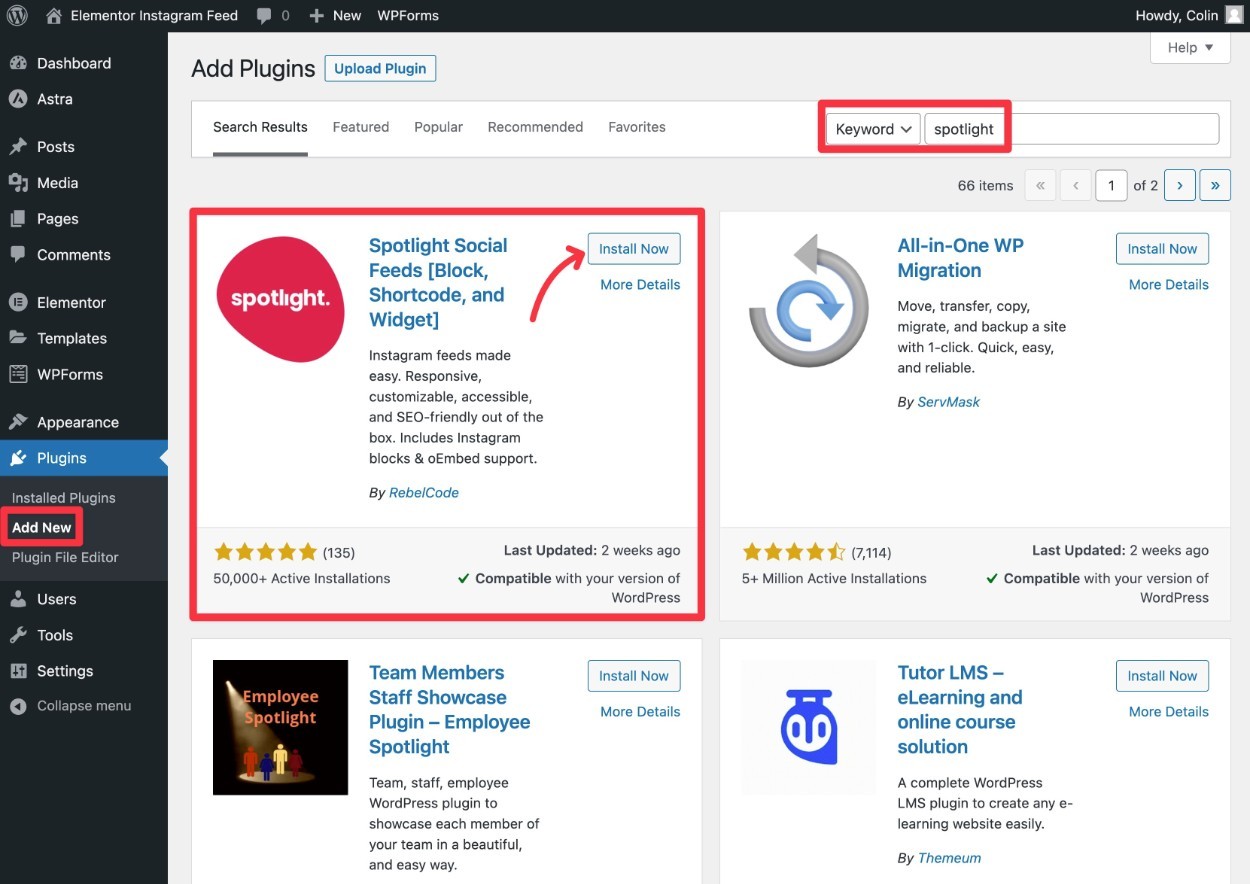Click '50,000+ Active Installations' text

click(302, 578)
